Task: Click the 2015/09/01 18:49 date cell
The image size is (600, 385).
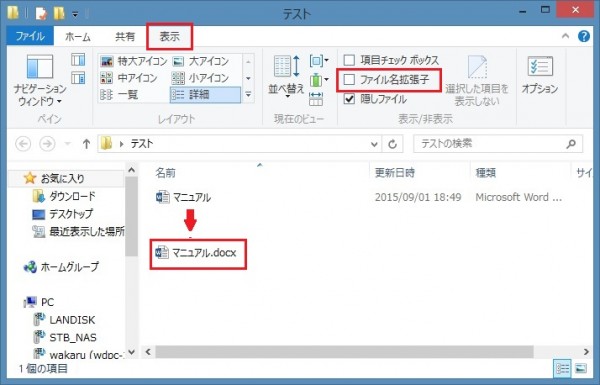Action: click(418, 197)
